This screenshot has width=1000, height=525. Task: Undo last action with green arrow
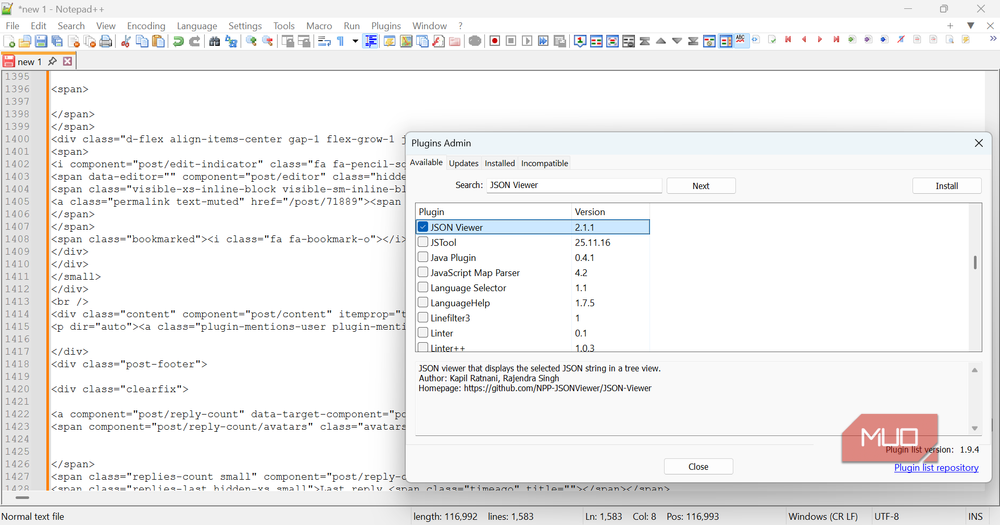pos(178,41)
